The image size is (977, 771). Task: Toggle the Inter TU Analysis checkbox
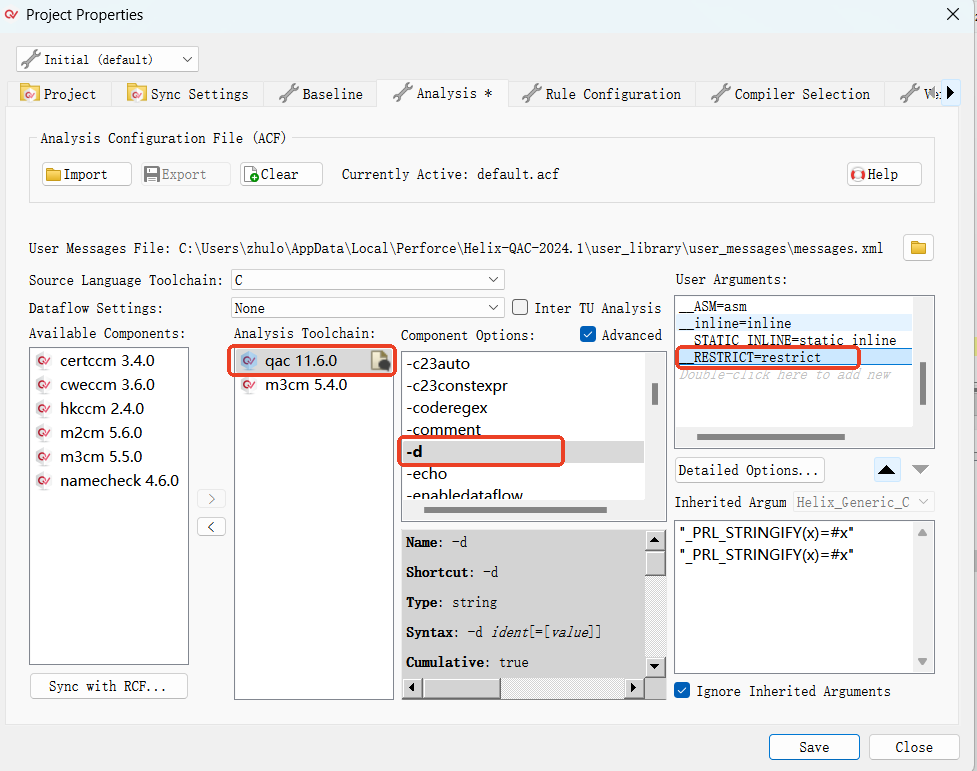[520, 307]
